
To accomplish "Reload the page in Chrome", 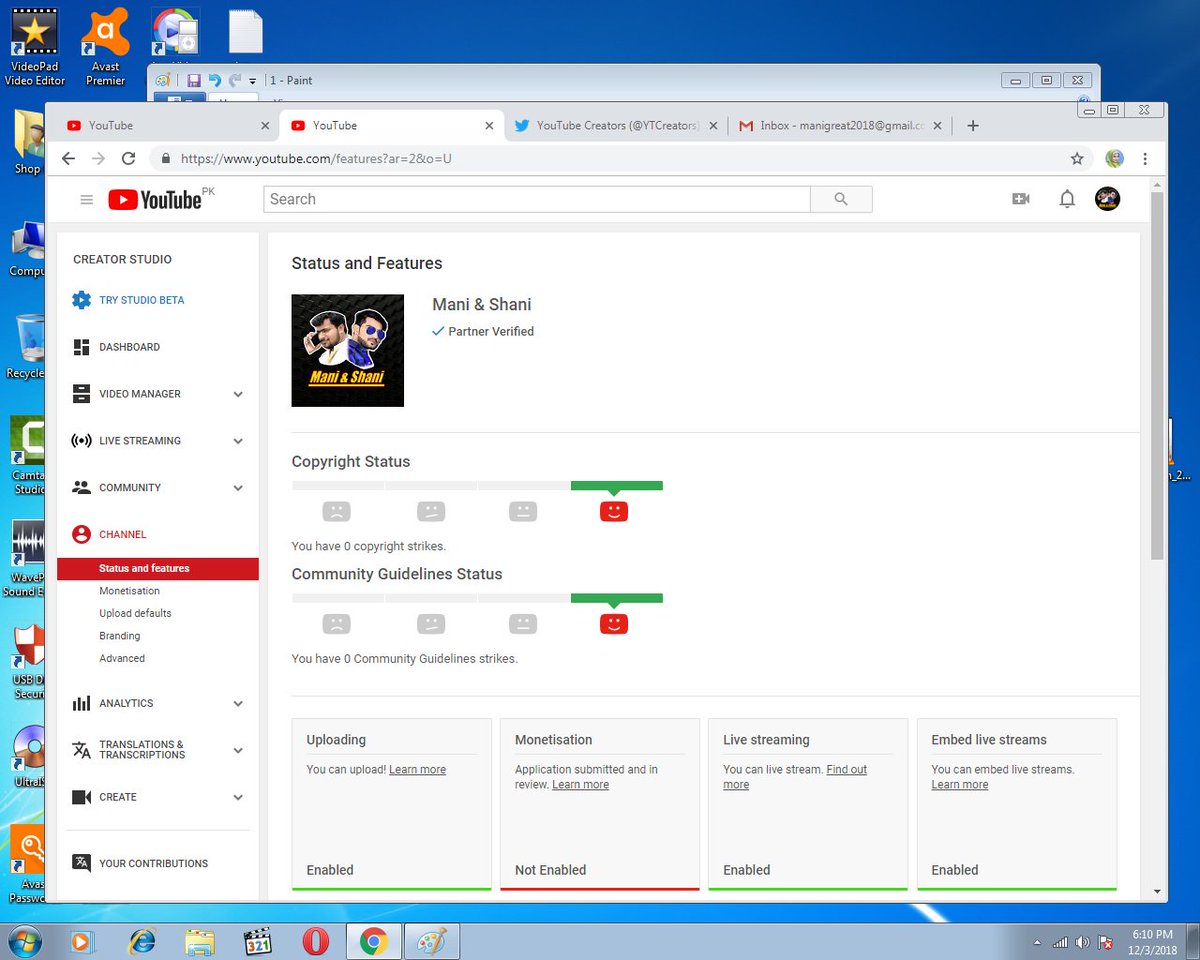I will 128,158.
